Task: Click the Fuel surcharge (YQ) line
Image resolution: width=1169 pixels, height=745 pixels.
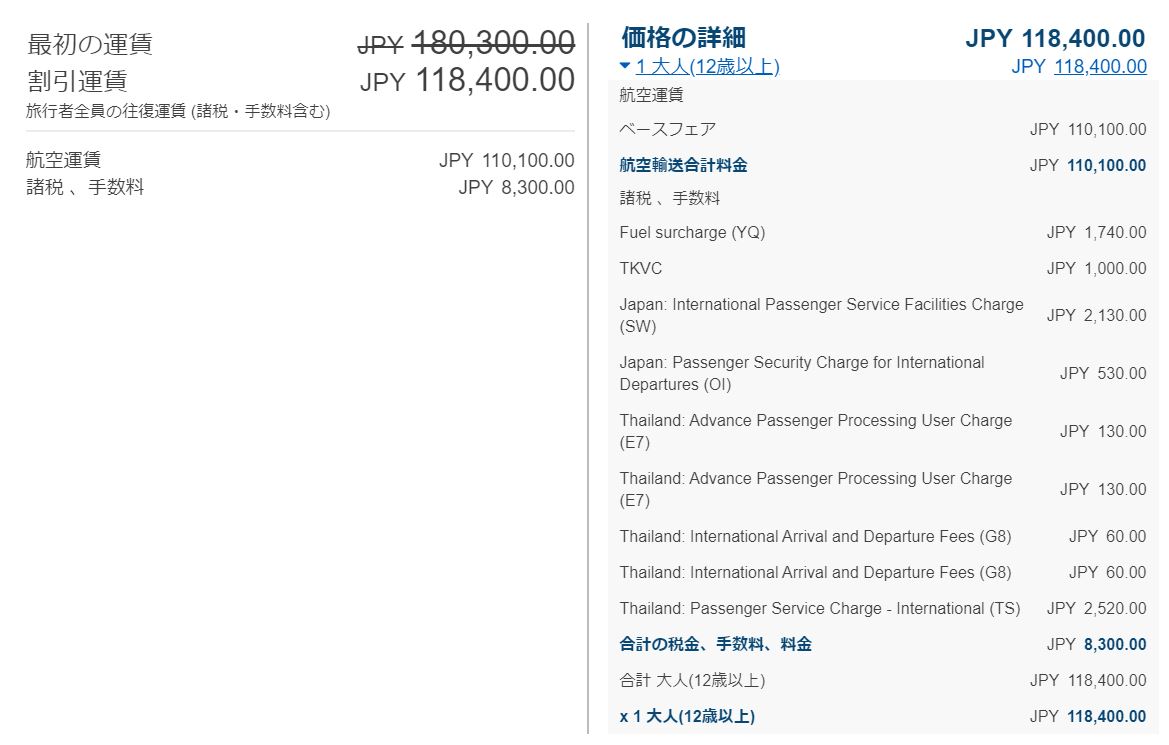Action: click(883, 233)
